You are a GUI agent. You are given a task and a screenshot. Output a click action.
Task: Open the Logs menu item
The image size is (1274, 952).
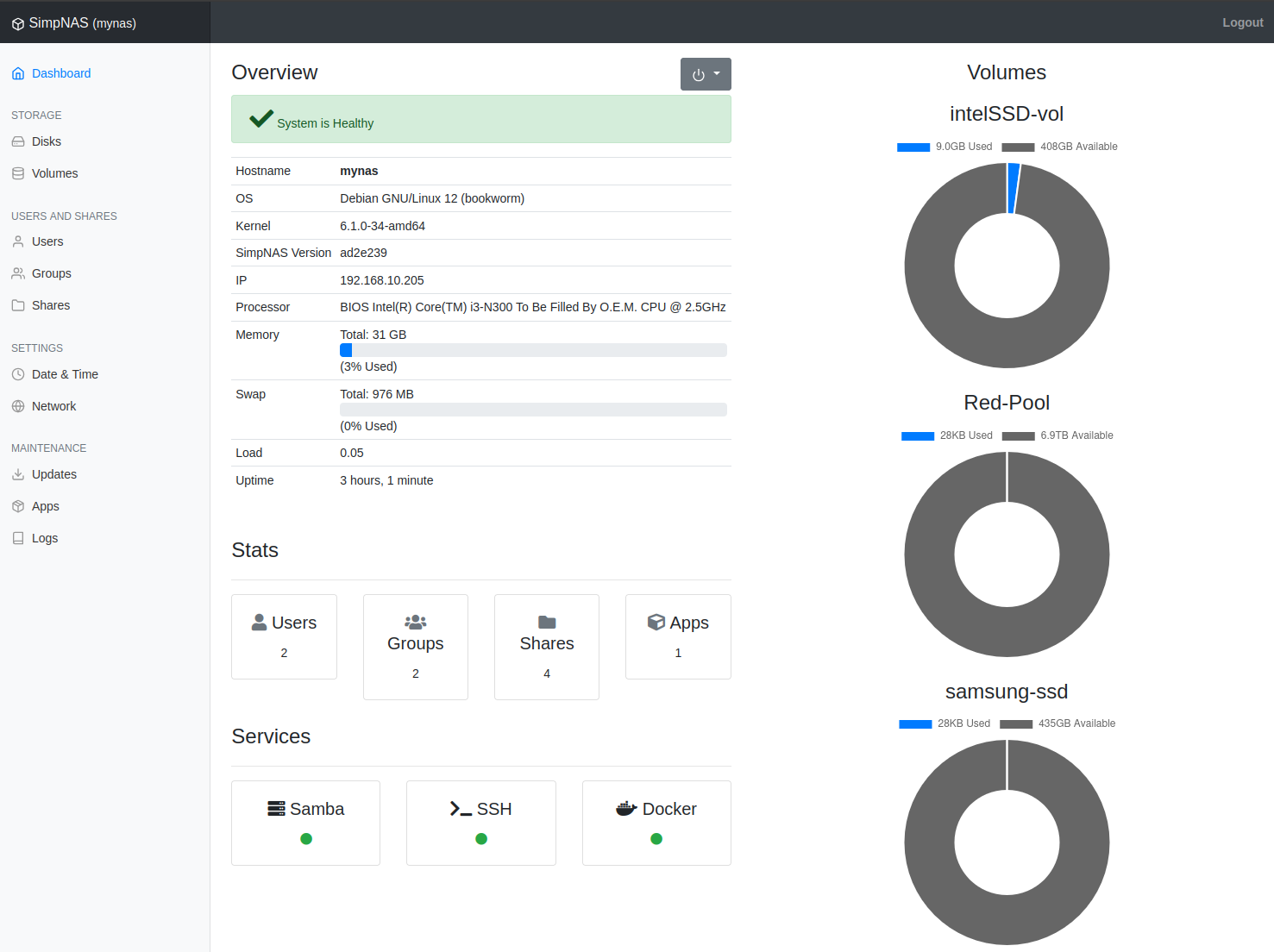point(45,538)
